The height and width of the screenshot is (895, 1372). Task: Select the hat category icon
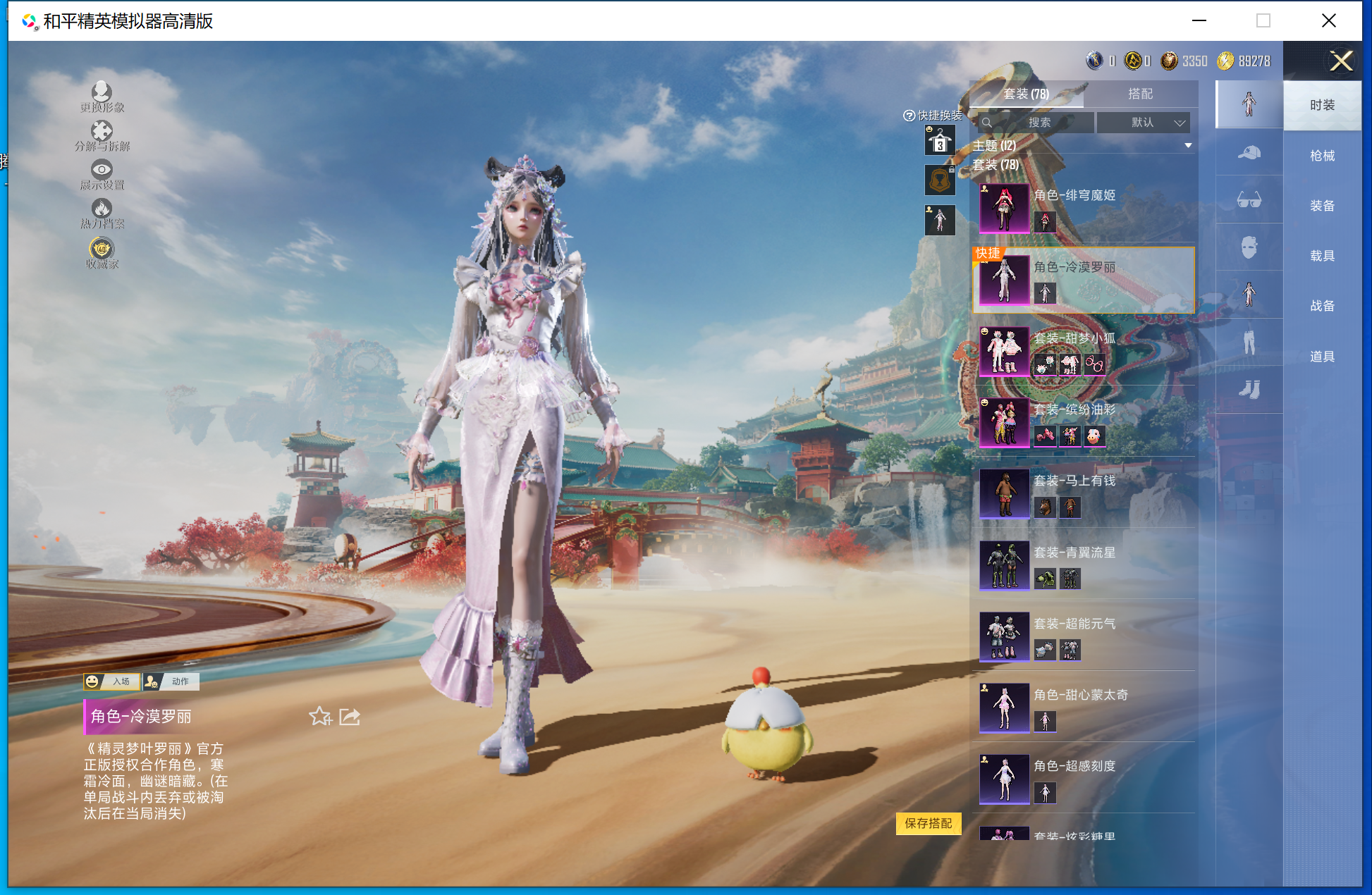(x=1249, y=152)
